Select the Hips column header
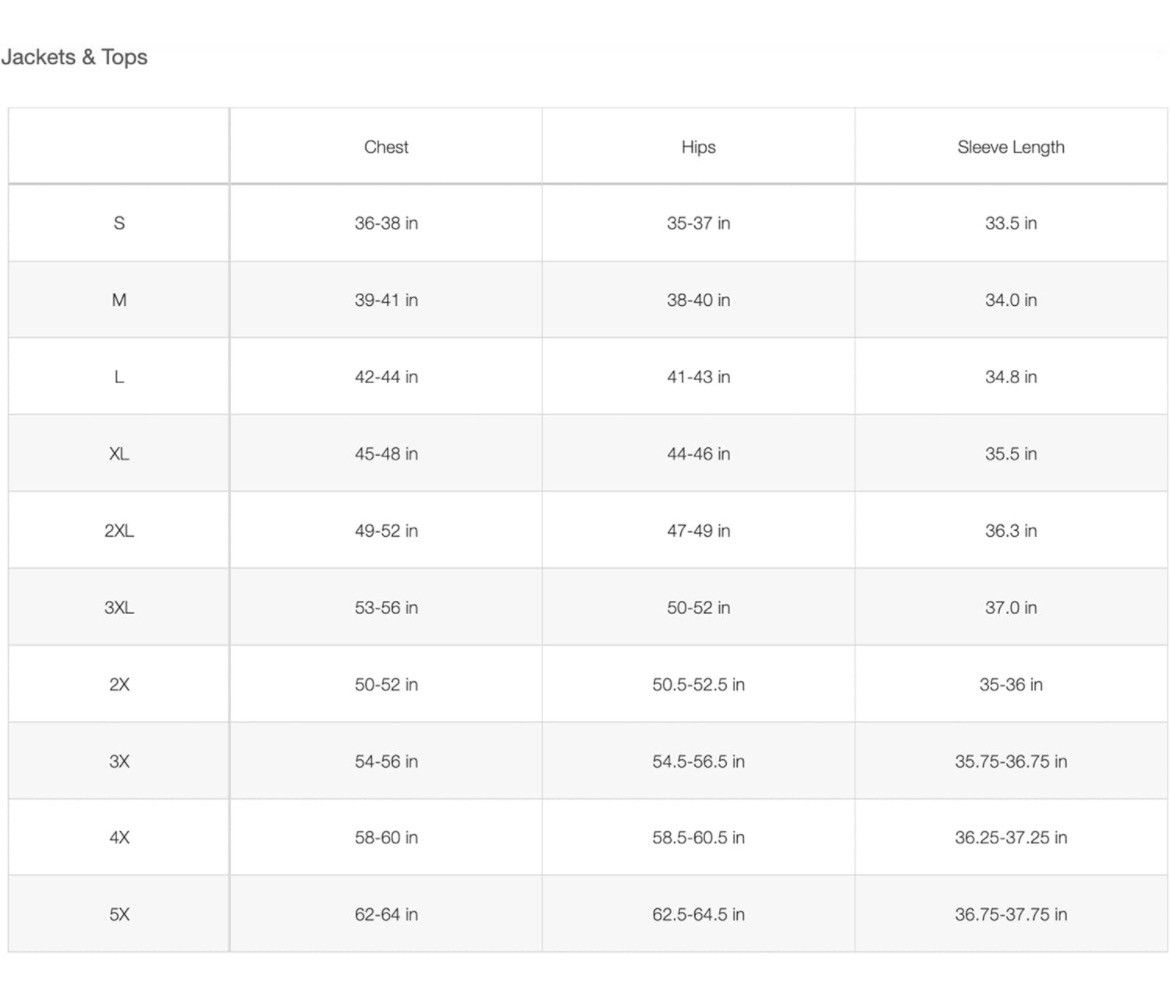 pos(698,147)
